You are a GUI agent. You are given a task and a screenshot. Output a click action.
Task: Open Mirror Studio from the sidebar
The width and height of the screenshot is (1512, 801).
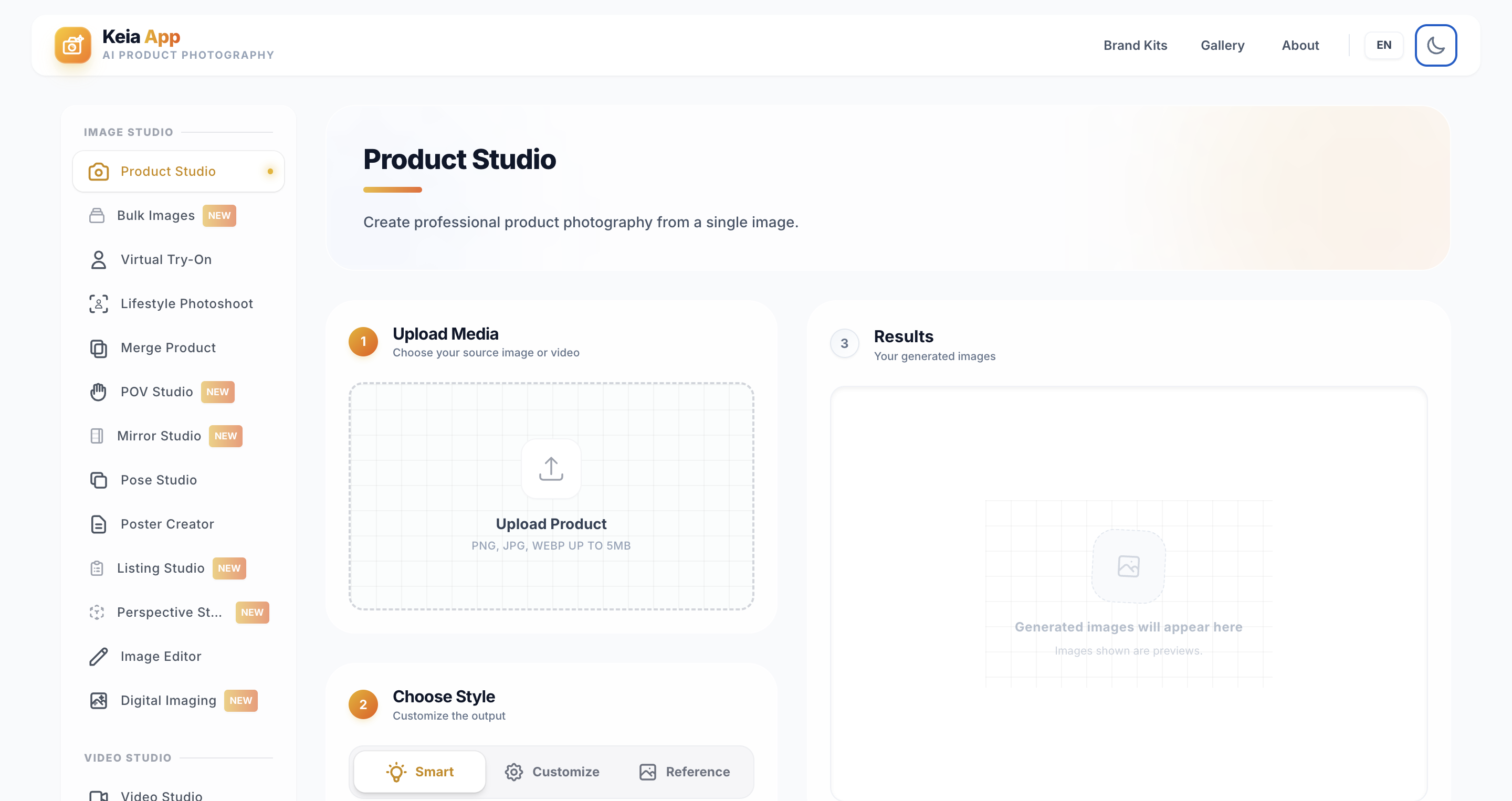click(x=178, y=436)
